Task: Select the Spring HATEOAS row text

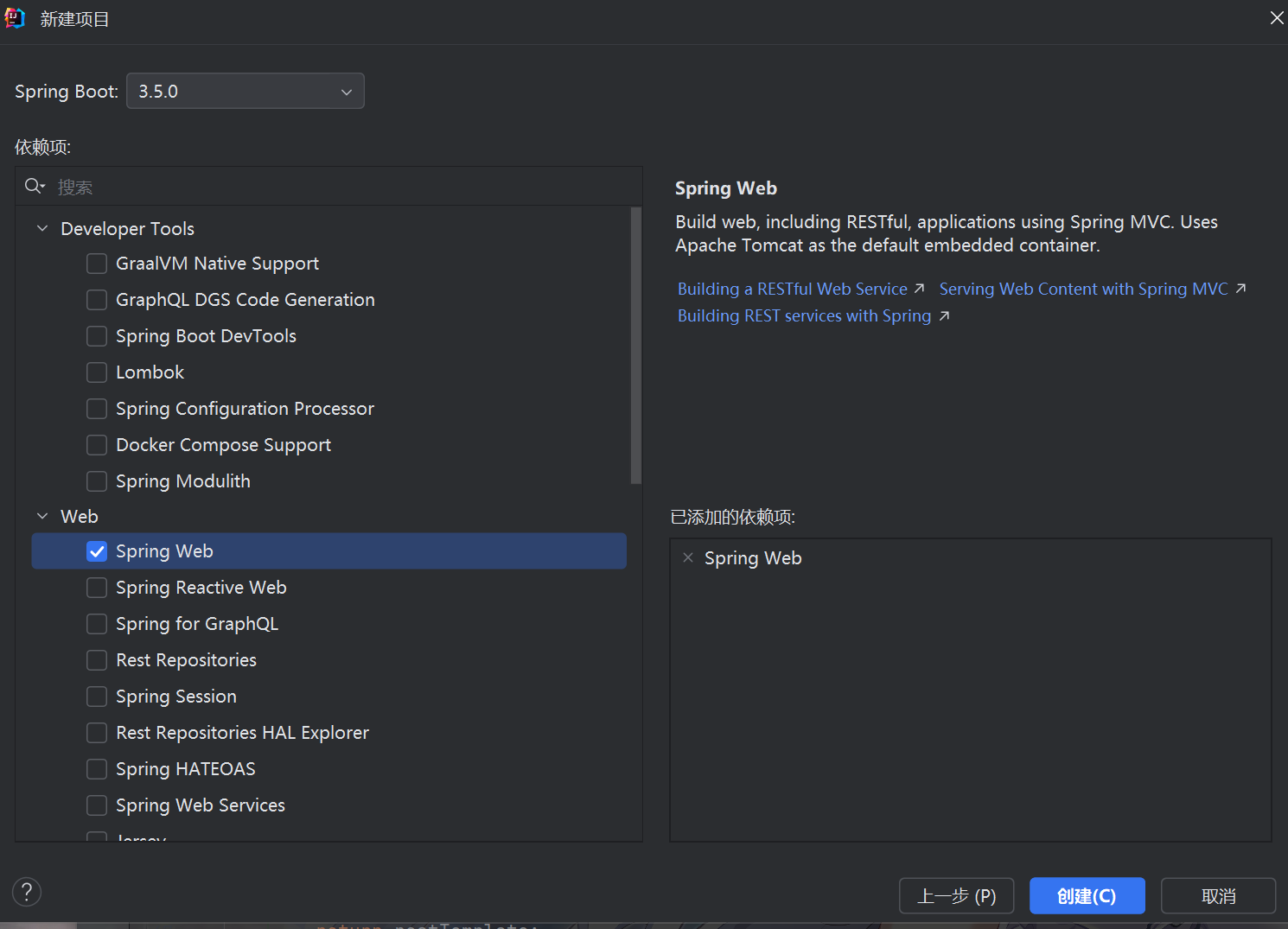Action: tap(186, 769)
